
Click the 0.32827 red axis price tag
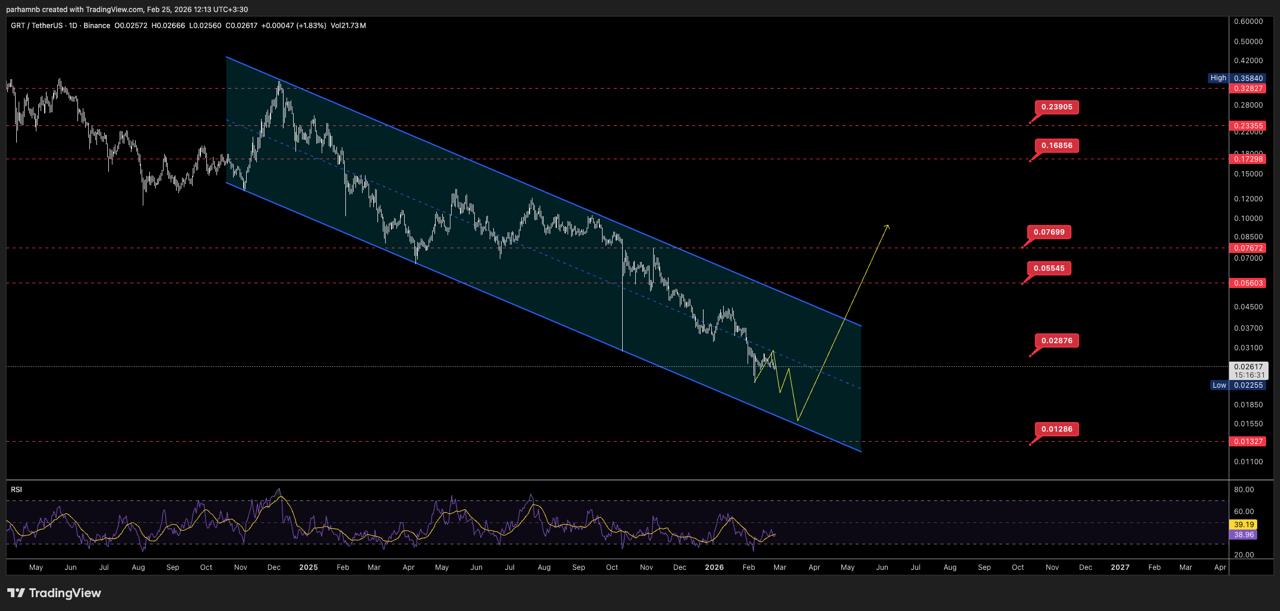coord(1250,89)
